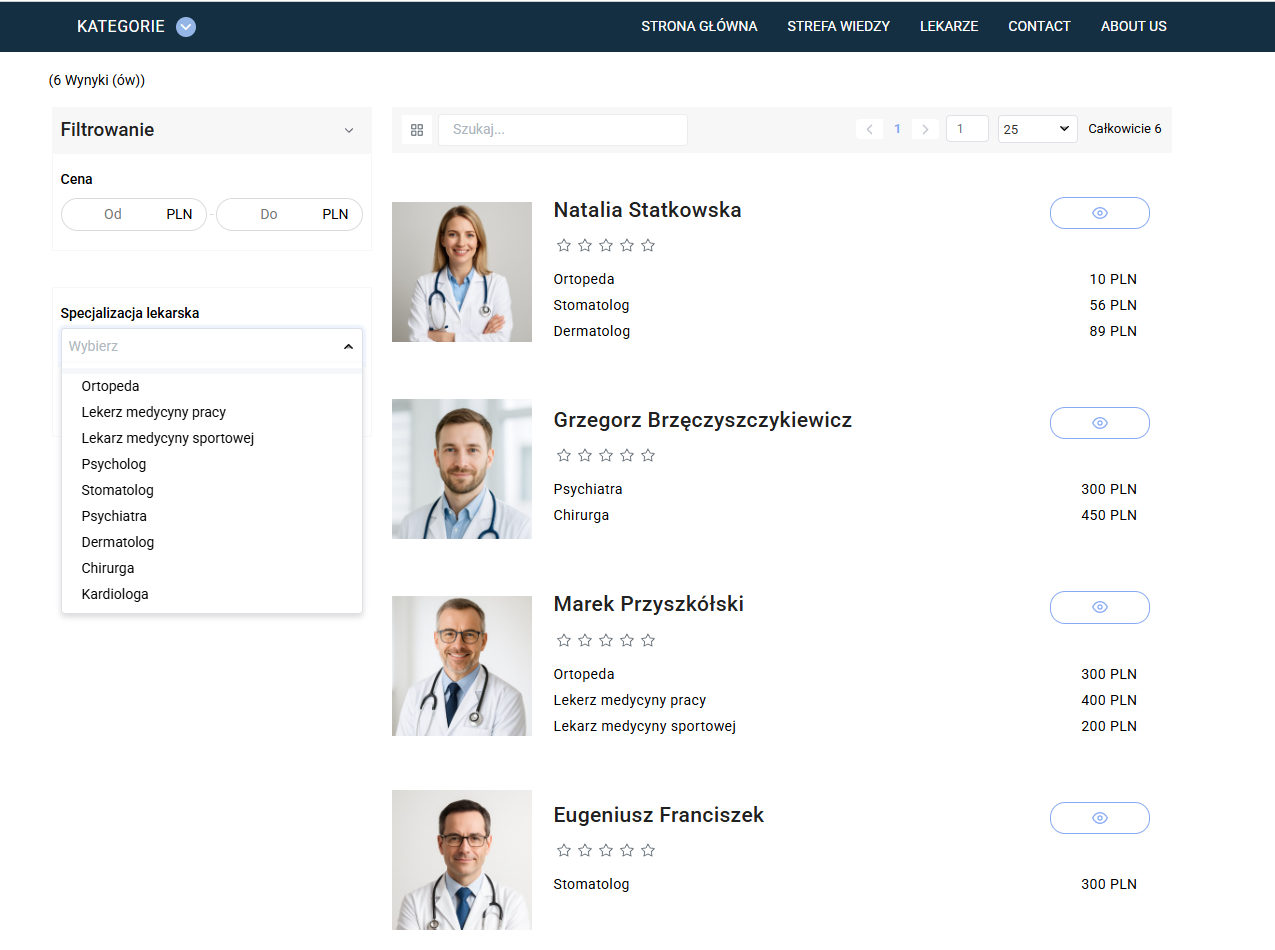The width and height of the screenshot is (1275, 950).
Task: Collapse the Filtrowanie panel
Action: point(349,130)
